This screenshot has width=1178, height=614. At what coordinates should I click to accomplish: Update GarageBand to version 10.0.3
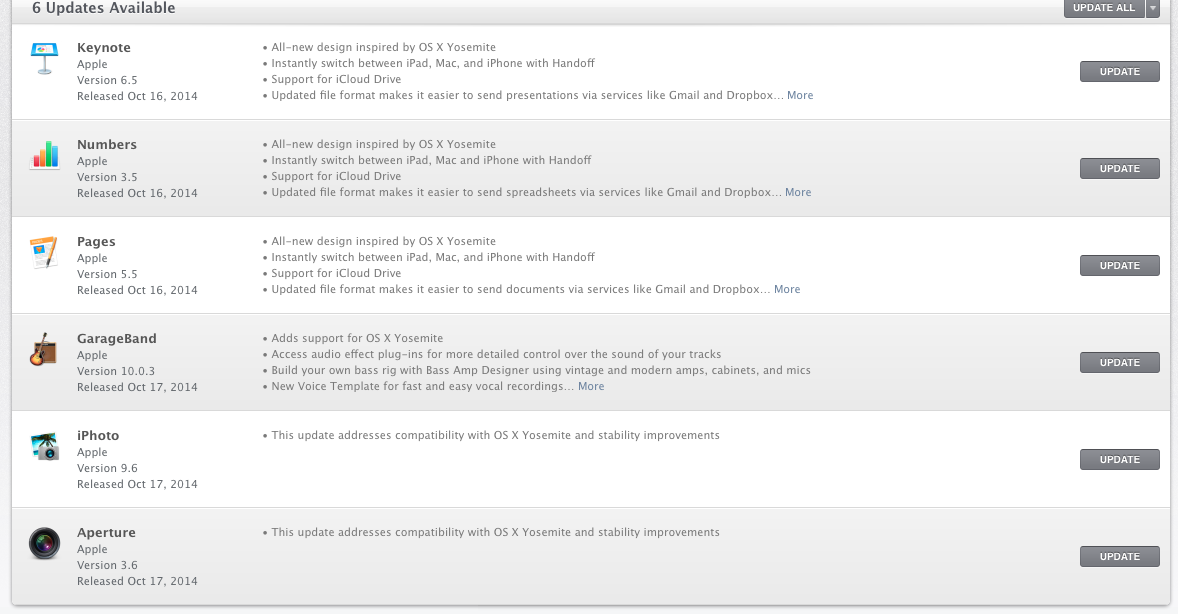point(1119,363)
